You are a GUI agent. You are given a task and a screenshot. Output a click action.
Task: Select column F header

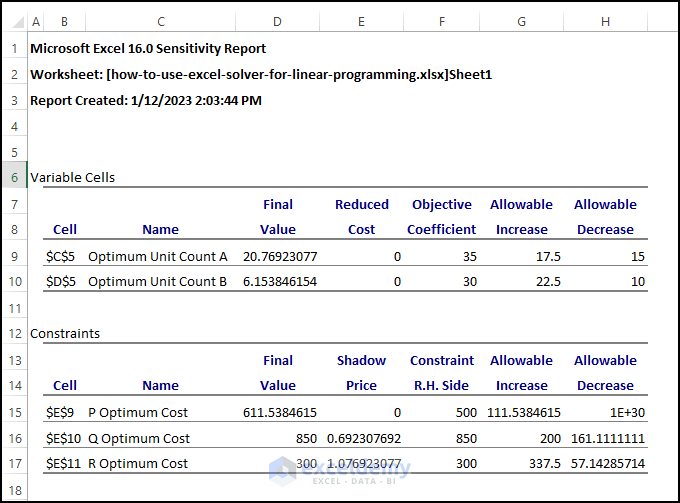click(441, 22)
